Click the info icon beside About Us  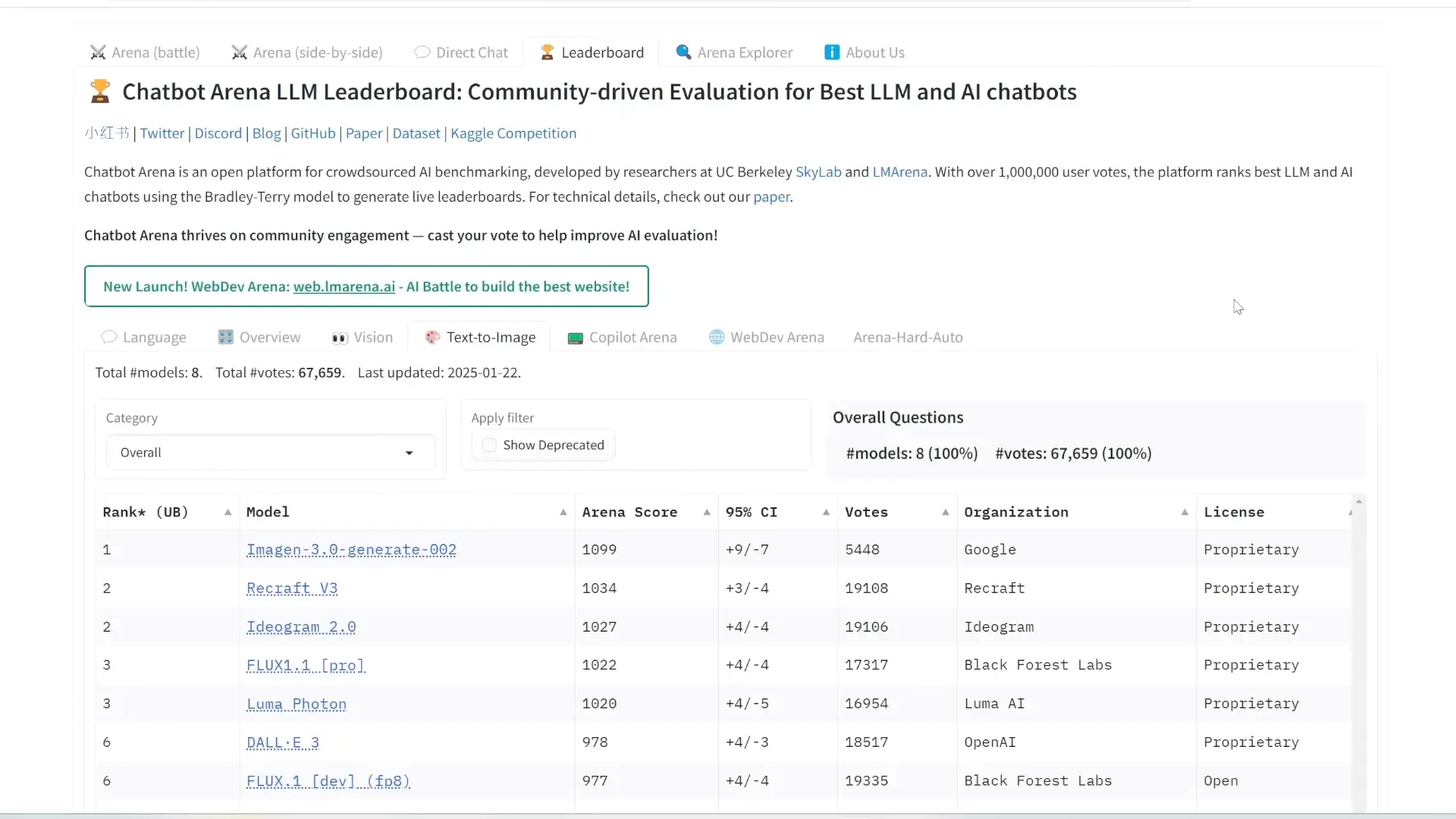(x=832, y=52)
